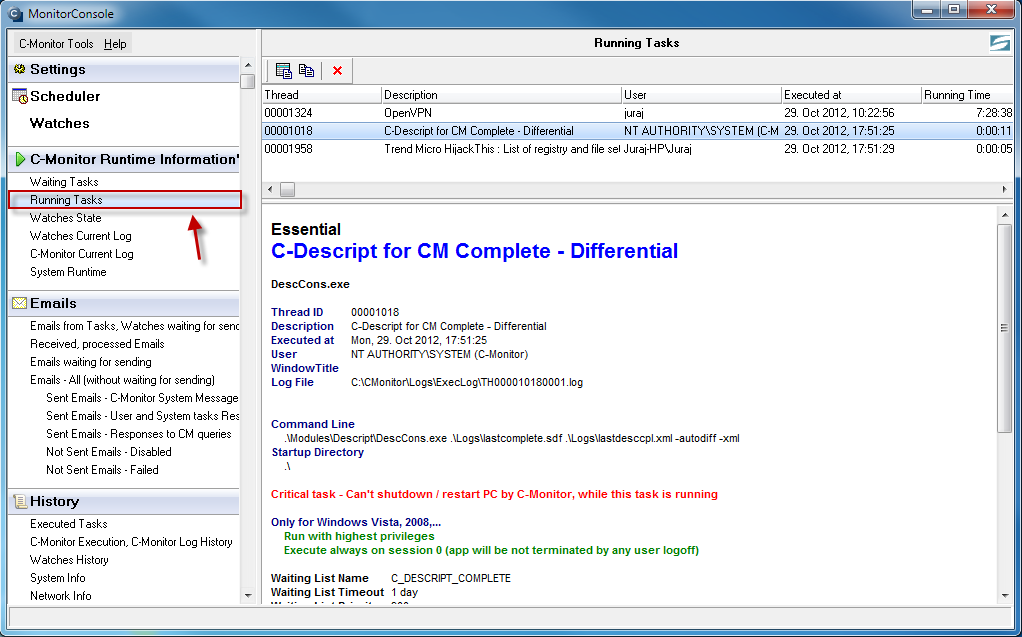Select the Trend Micro HijackThis row
The width and height of the screenshot is (1022, 637).
(x=638, y=149)
